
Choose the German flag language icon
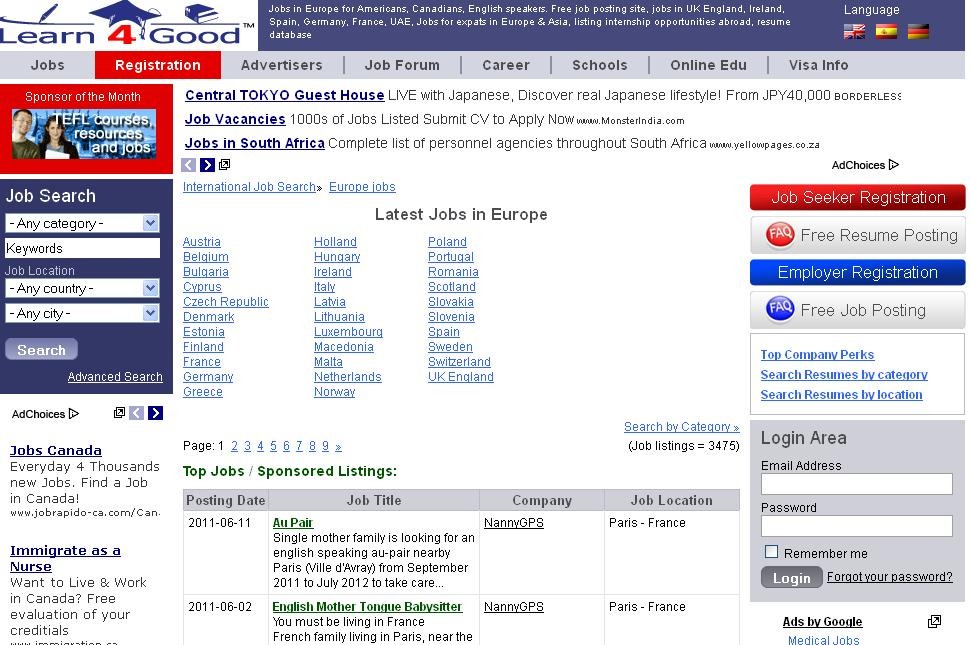coord(917,31)
